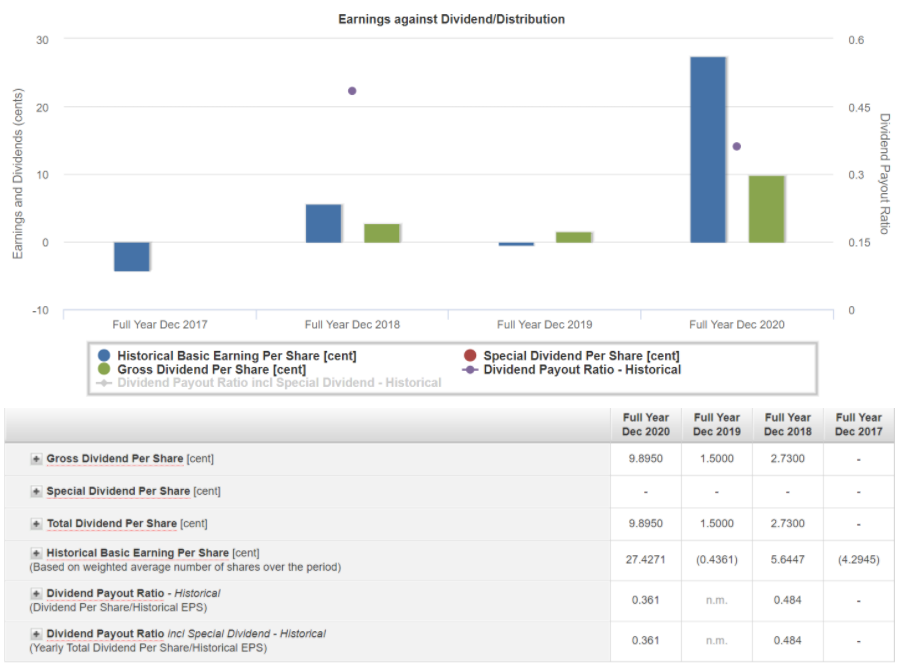899x666 pixels.
Task: Click the negative blue earnings bar for Dec 2017
Action: coord(132,256)
